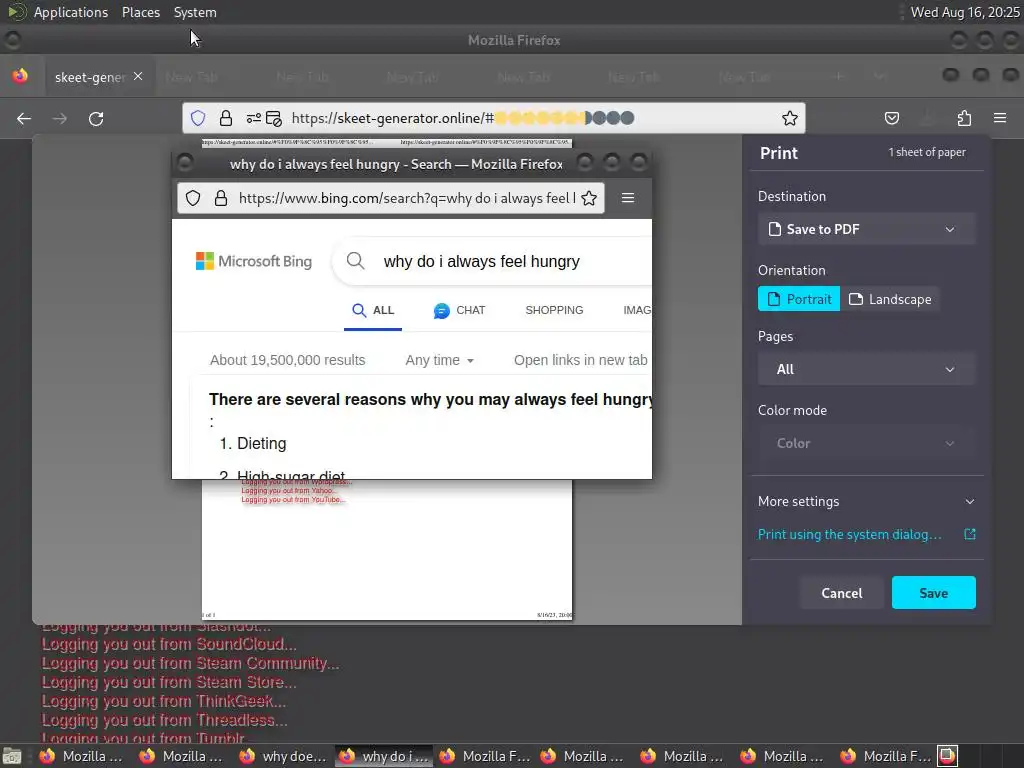The image size is (1024, 768).
Task: Click the show desktop icon in bottom panel
Action: pos(12,756)
